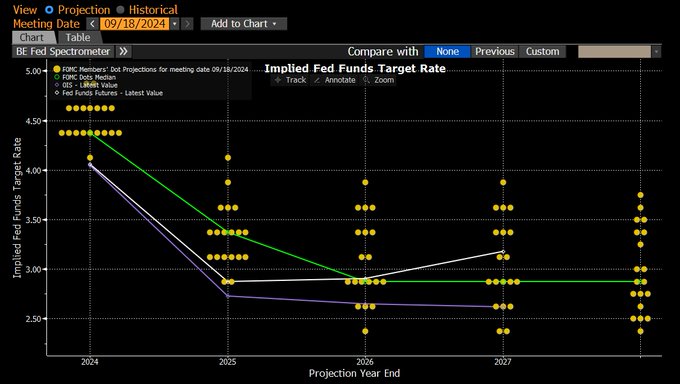Image resolution: width=680 pixels, height=384 pixels.
Task: Open the beige custom date dropdown arrow
Action: (x=656, y=52)
